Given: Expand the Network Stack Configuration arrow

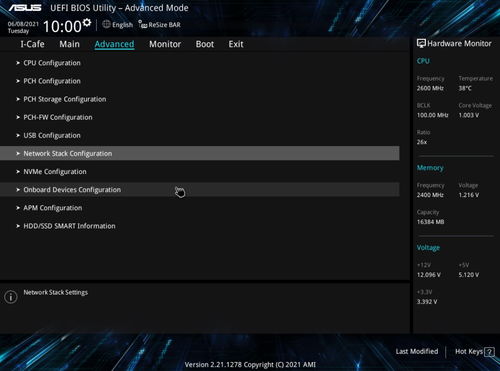Looking at the screenshot, I should [x=18, y=153].
